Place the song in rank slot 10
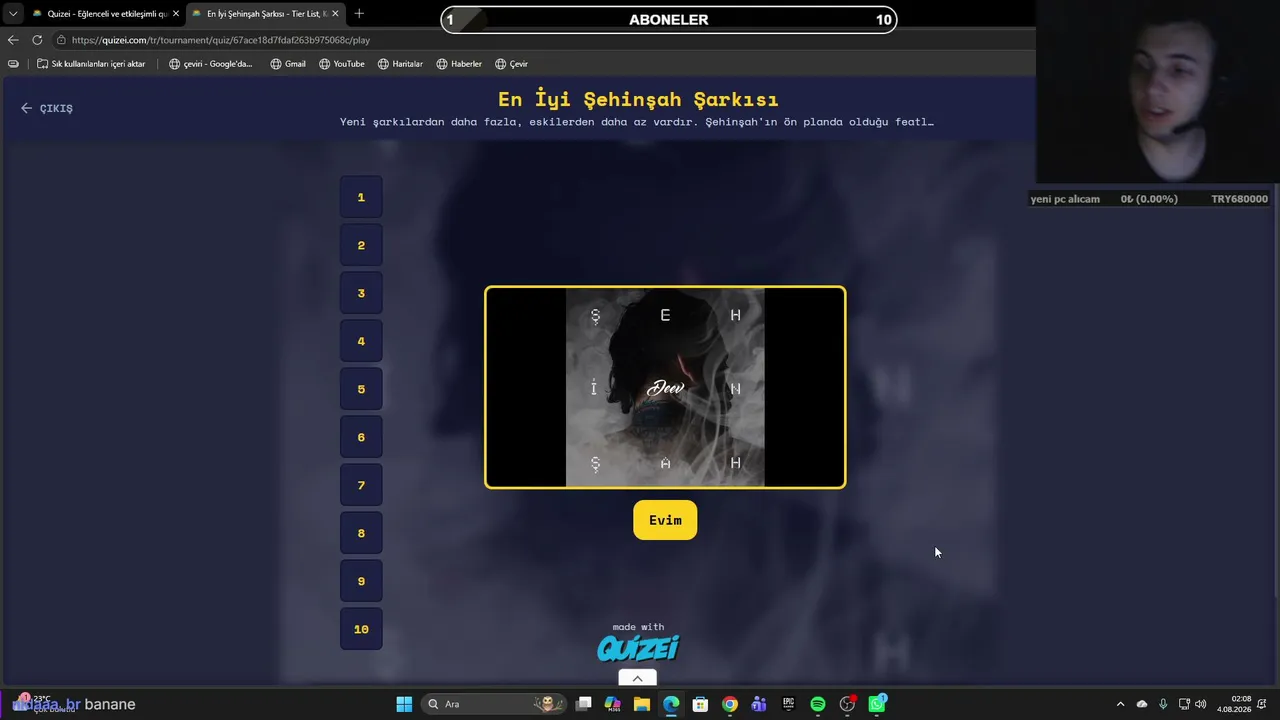Image resolution: width=1280 pixels, height=720 pixels. 361,629
